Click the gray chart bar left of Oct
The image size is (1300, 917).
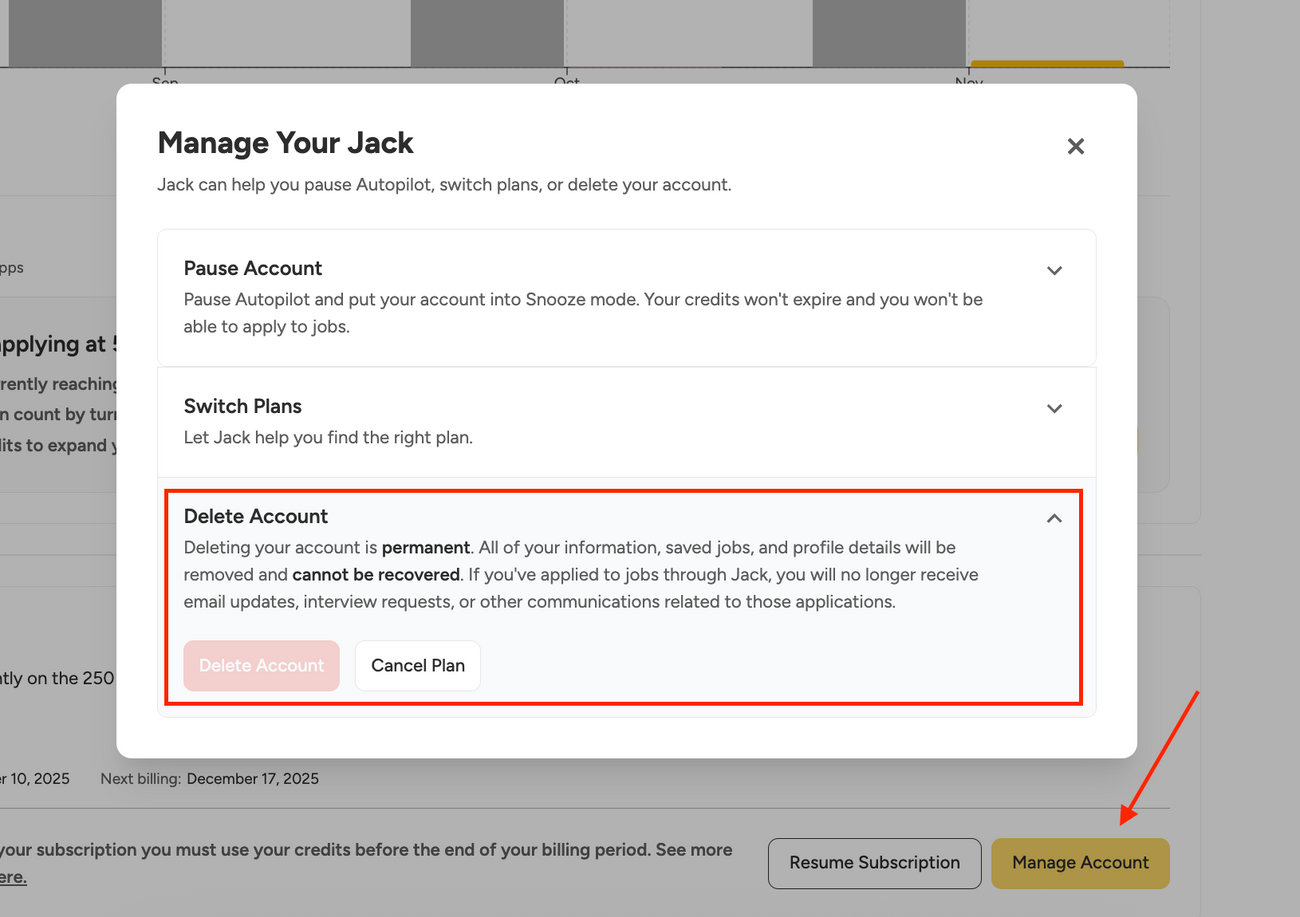click(487, 33)
